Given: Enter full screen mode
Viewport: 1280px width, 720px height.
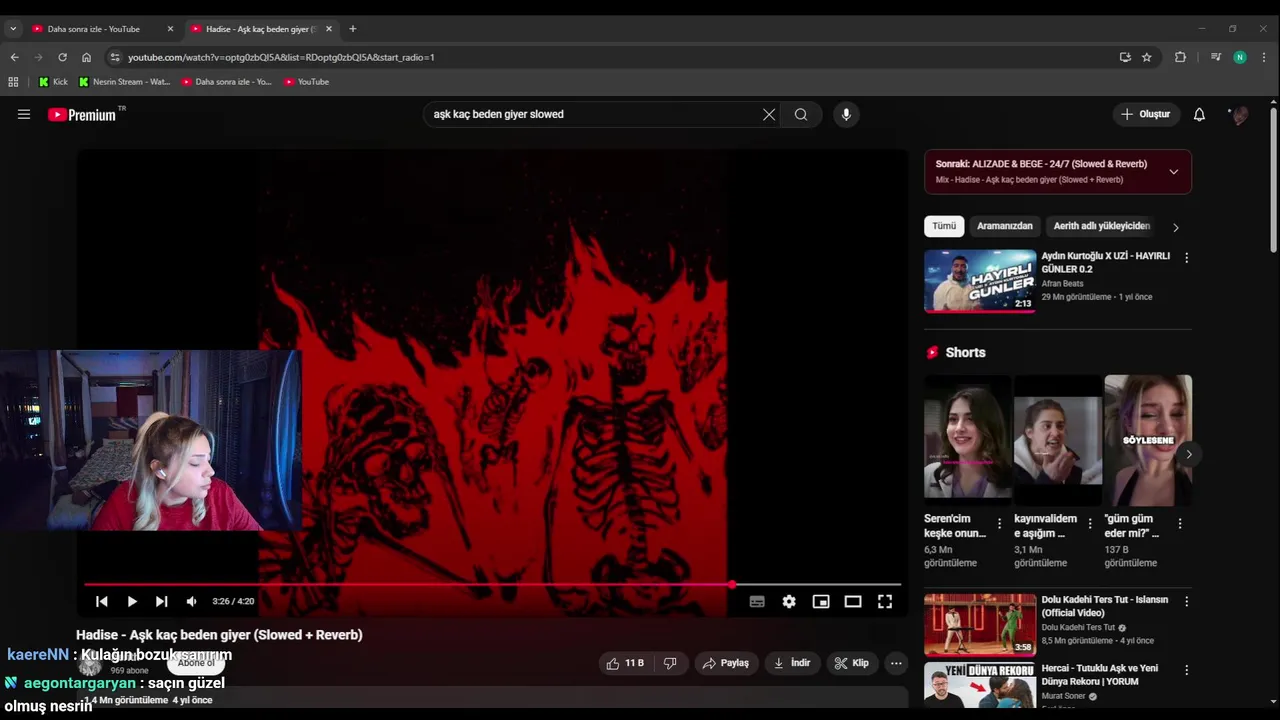Looking at the screenshot, I should [885, 601].
